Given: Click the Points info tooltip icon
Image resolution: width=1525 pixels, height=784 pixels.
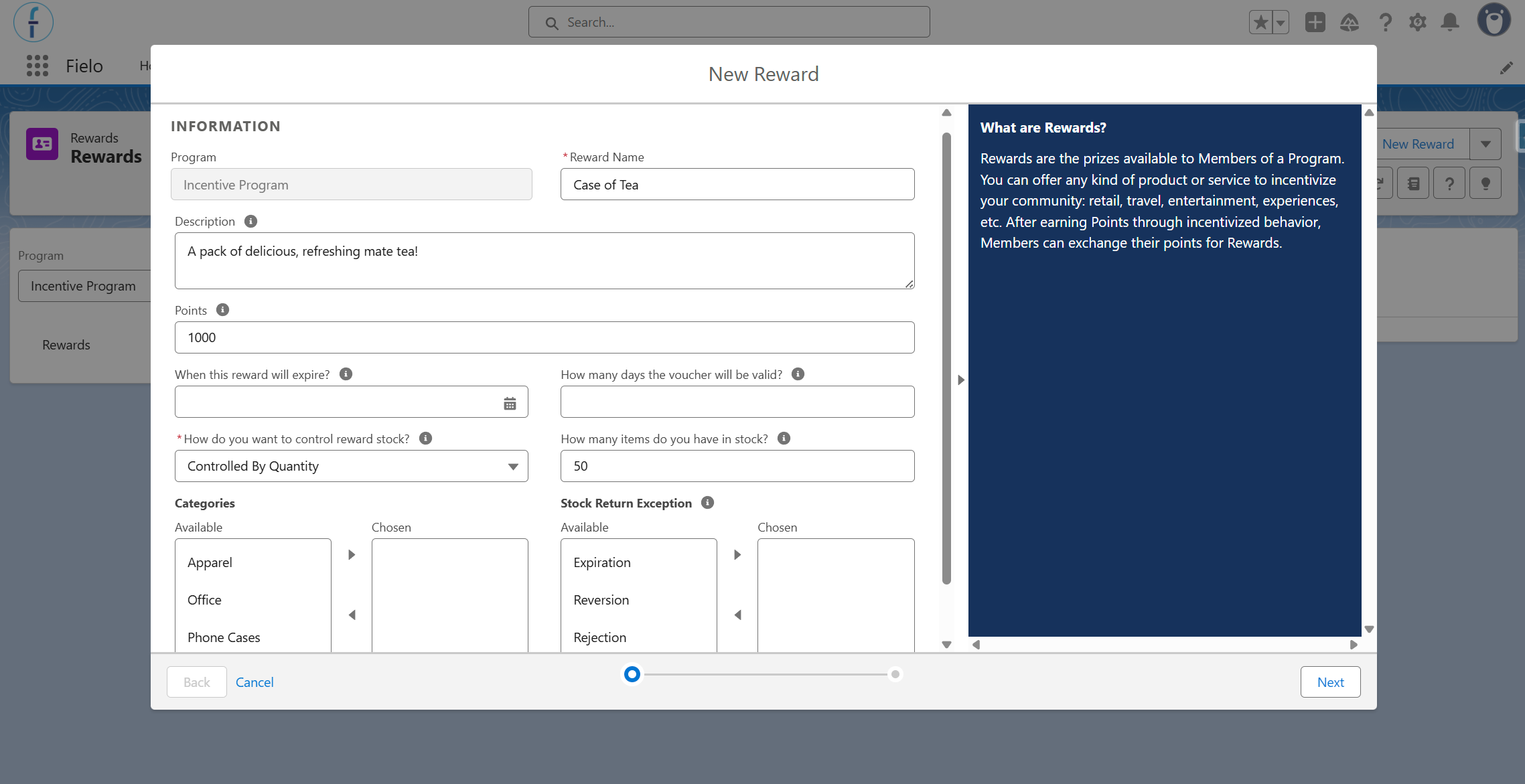Looking at the screenshot, I should pos(222,310).
